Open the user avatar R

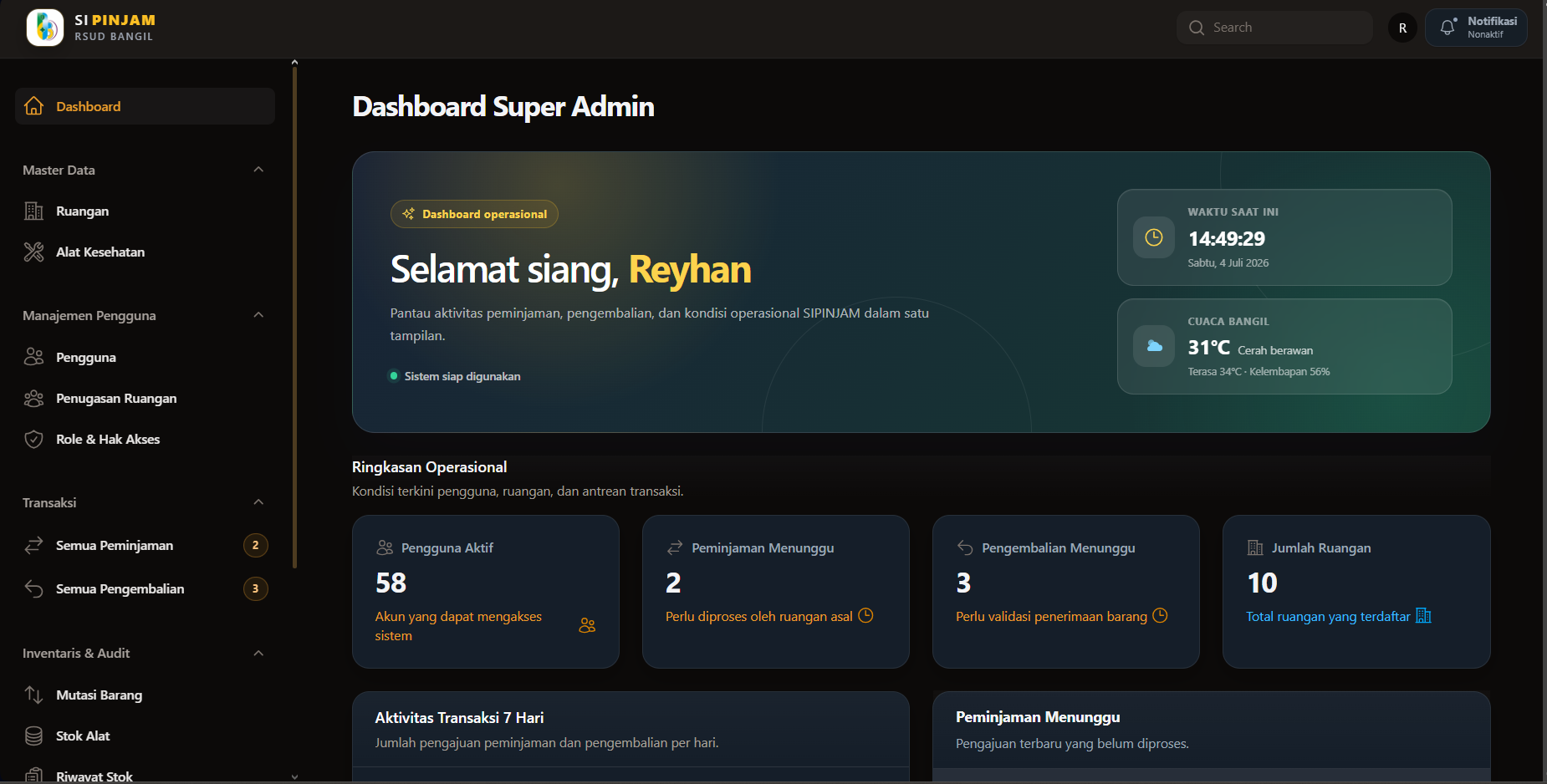pos(1402,28)
